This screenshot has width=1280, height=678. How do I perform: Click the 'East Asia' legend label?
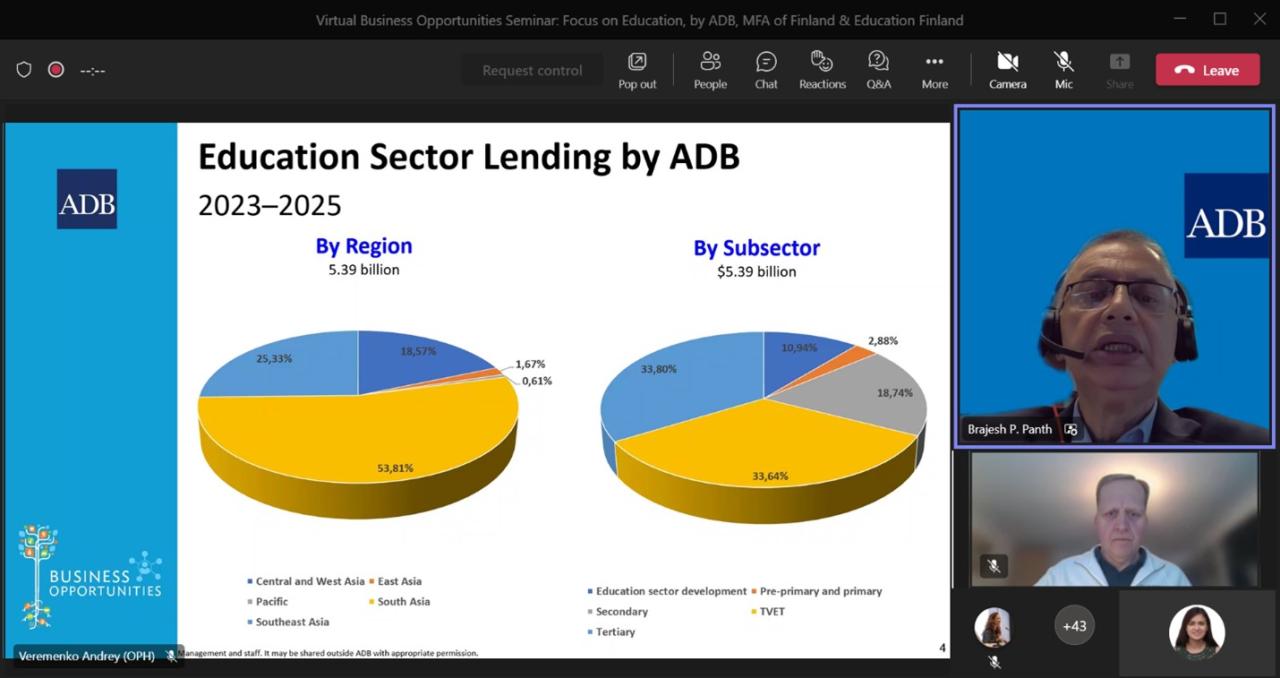point(400,581)
